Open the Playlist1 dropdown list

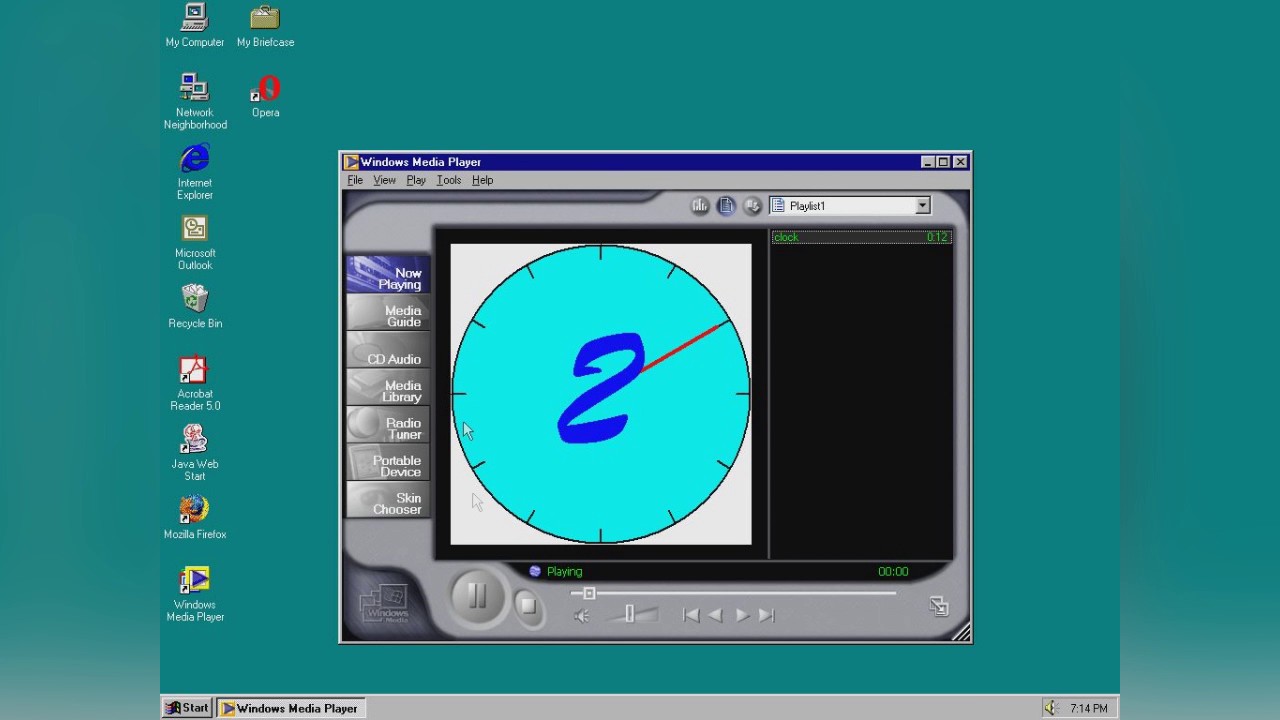click(x=922, y=206)
